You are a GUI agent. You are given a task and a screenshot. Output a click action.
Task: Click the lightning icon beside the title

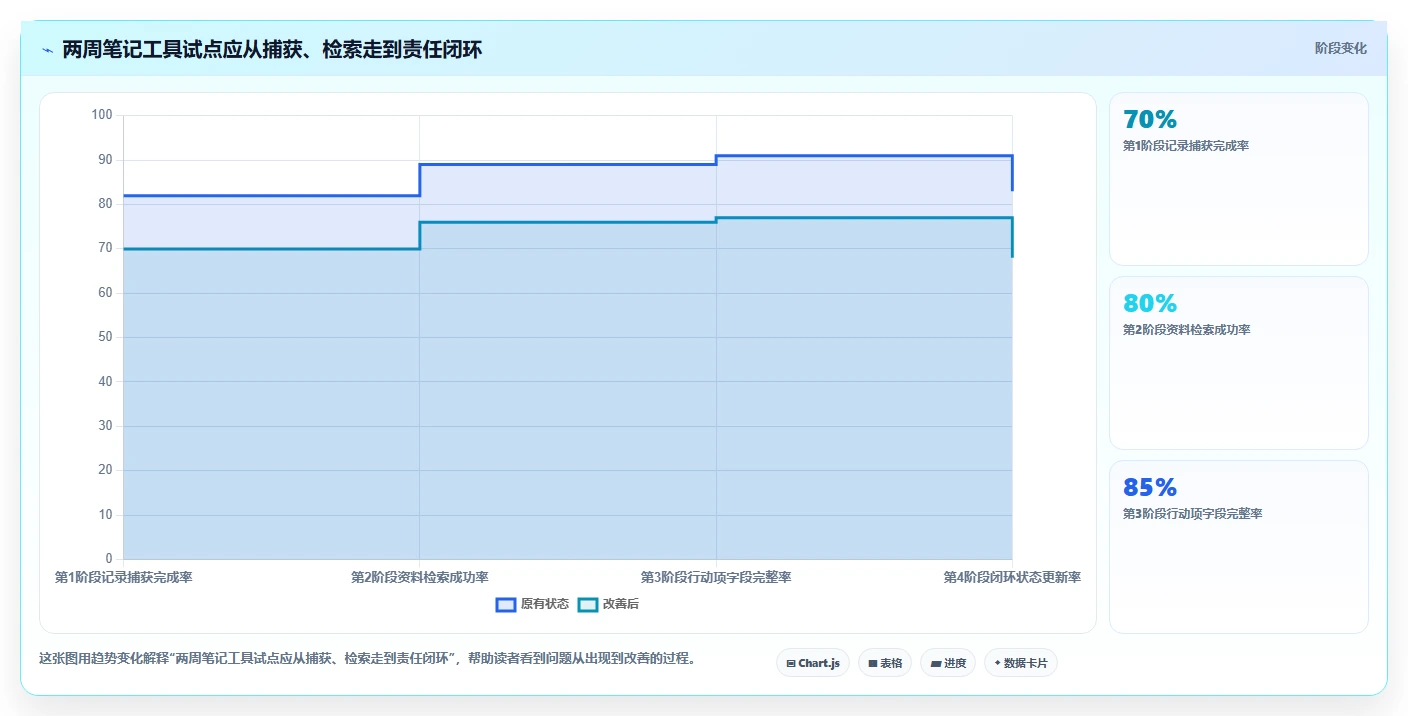[x=47, y=50]
